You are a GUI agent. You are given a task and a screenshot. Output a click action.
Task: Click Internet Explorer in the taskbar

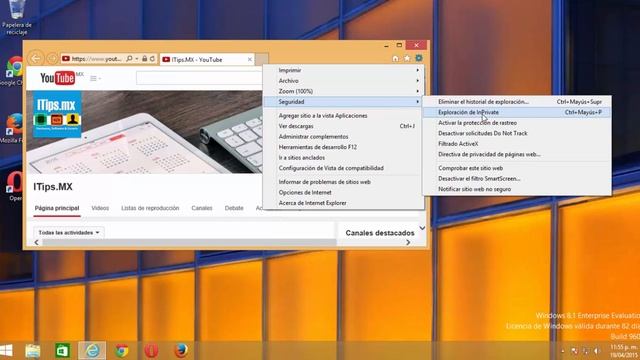(x=92, y=351)
